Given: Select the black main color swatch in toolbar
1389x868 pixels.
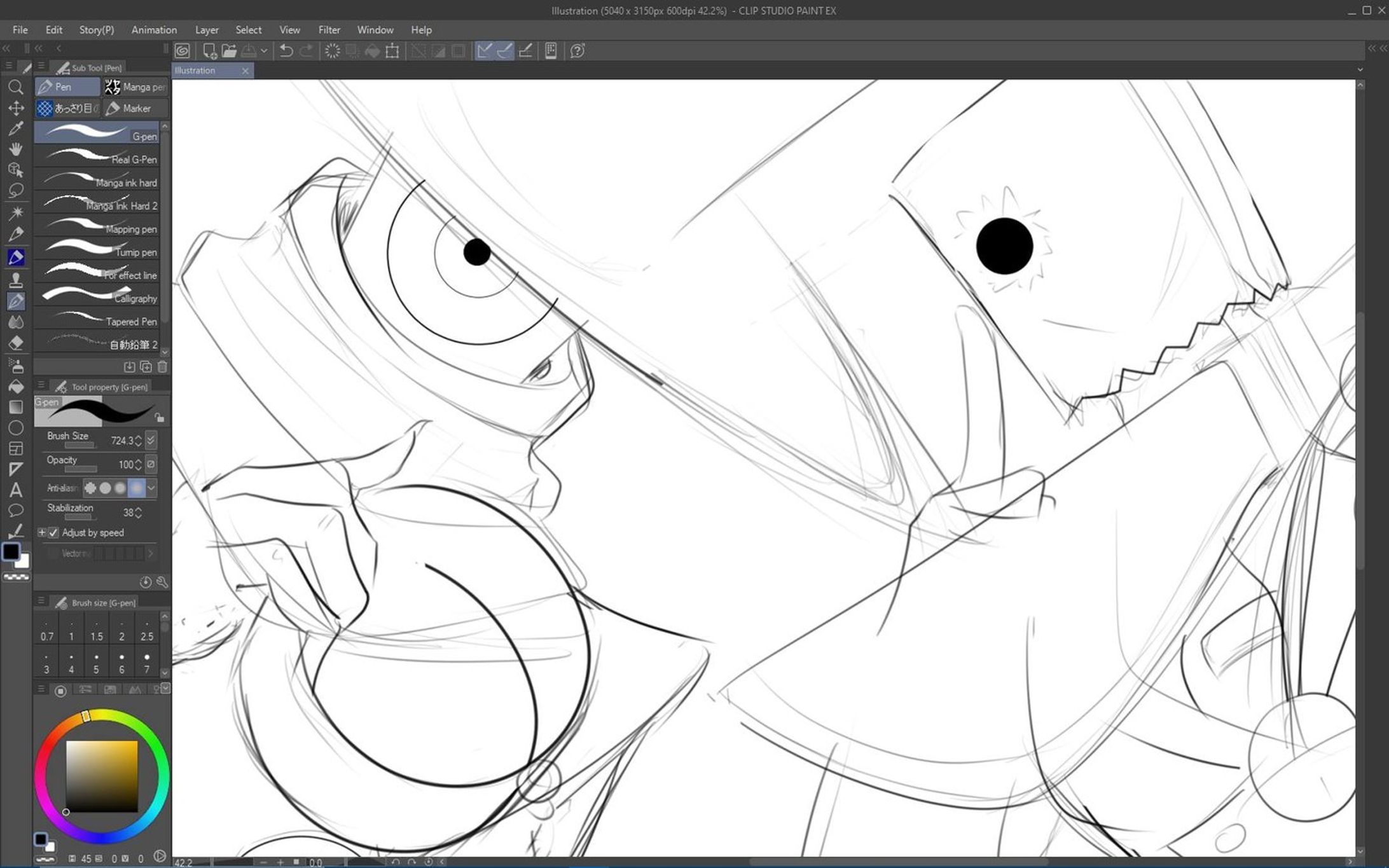Looking at the screenshot, I should click(11, 551).
